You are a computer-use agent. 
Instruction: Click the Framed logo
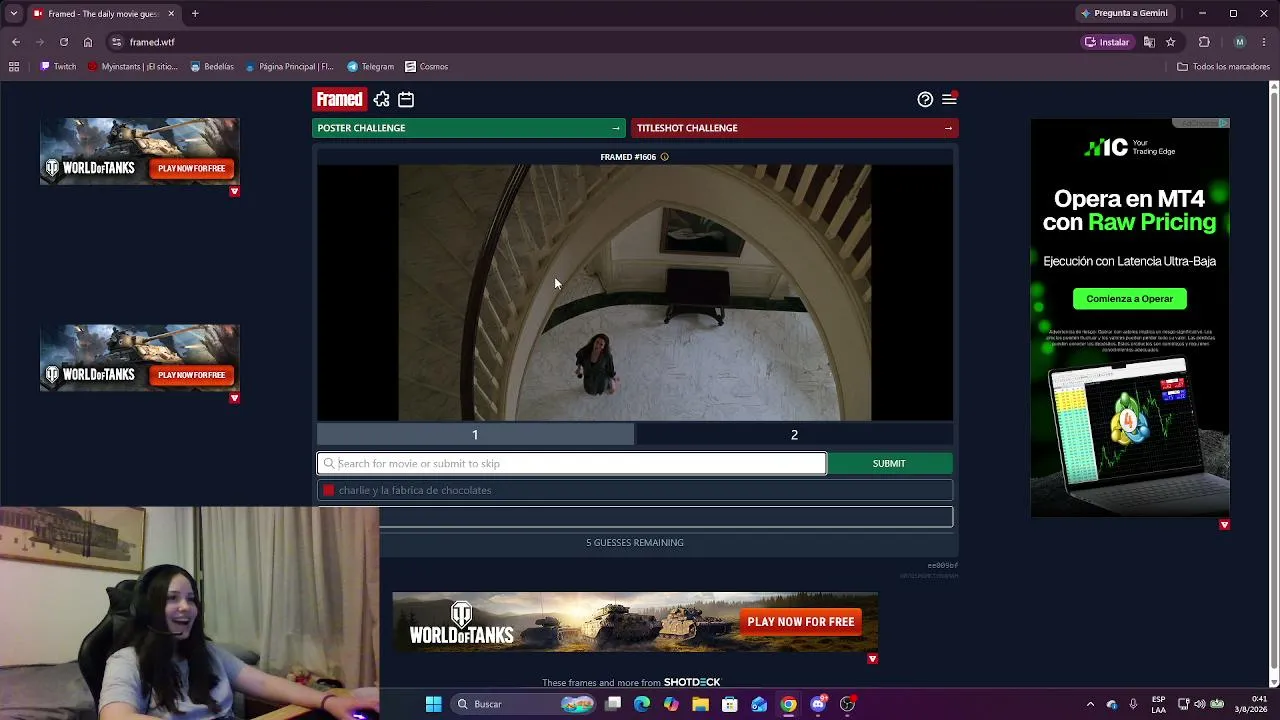339,99
